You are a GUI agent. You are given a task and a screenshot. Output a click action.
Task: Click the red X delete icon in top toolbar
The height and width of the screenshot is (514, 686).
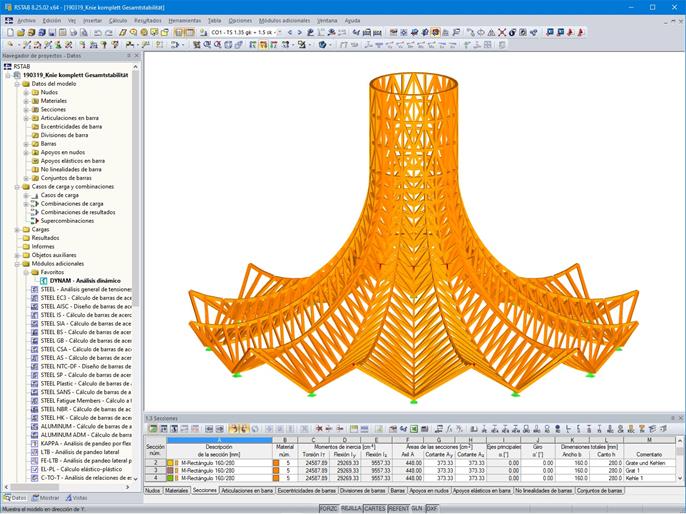point(502,32)
